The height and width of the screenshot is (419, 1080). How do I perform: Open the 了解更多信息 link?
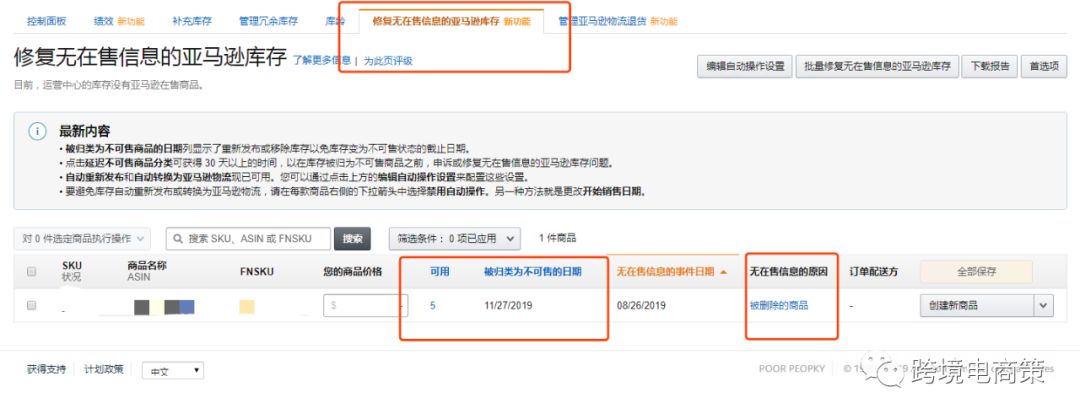pyautogui.click(x=321, y=61)
